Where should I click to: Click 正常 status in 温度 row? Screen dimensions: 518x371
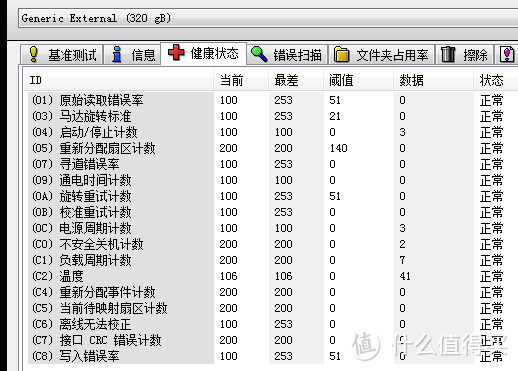[x=491, y=276]
